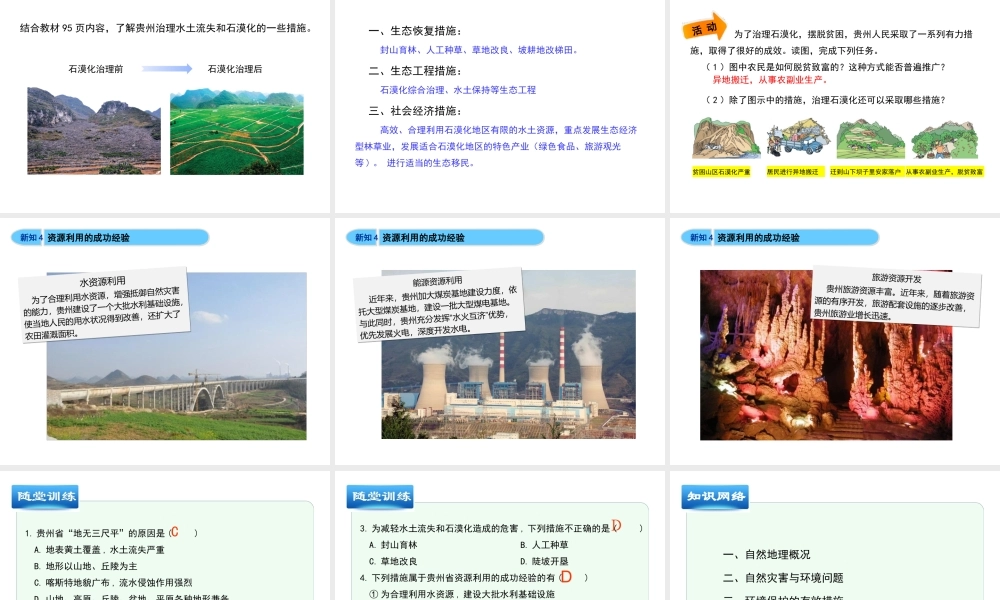
Task: Select the photo of rocky land before treatment
Action: pos(94,131)
